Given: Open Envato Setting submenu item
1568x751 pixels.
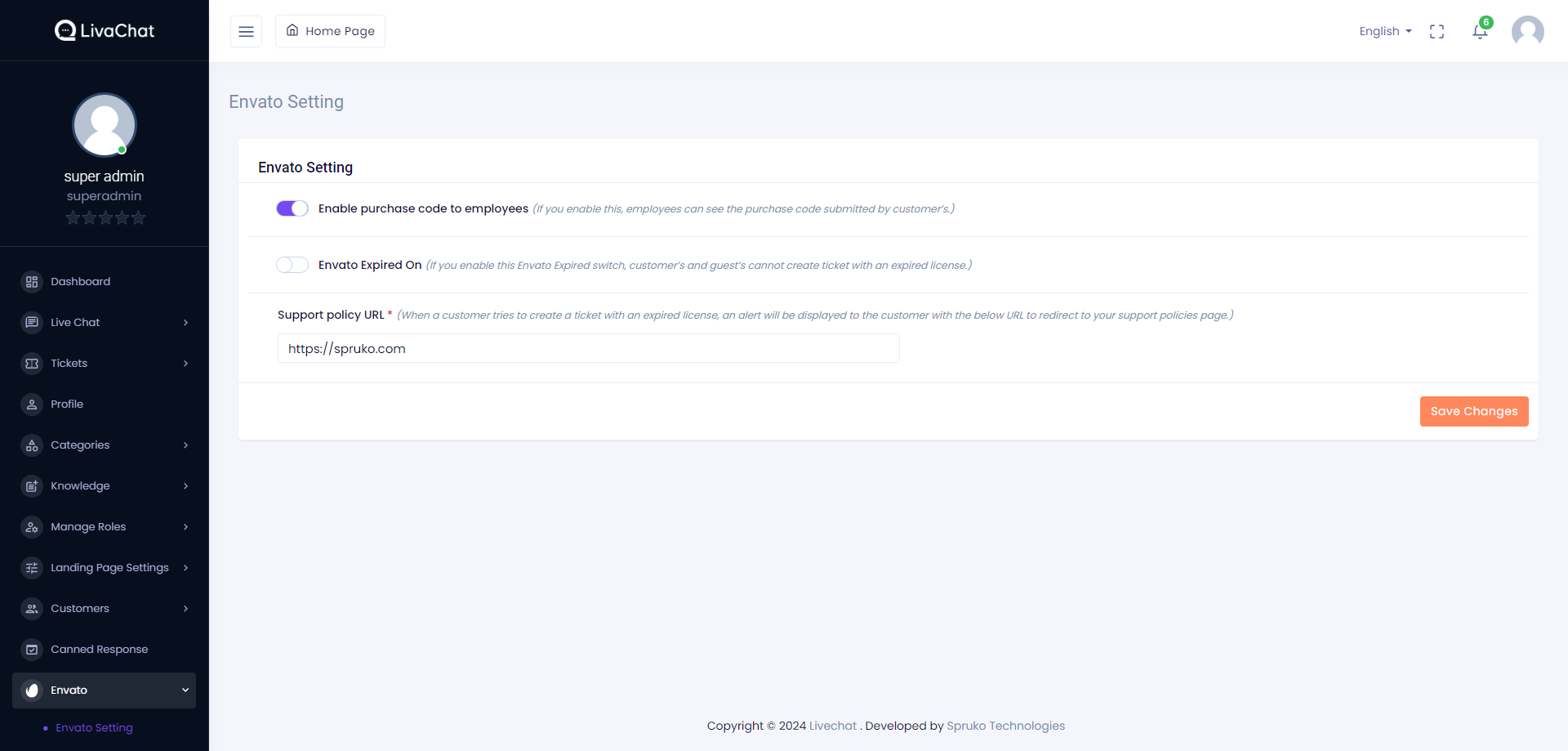Looking at the screenshot, I should [94, 728].
